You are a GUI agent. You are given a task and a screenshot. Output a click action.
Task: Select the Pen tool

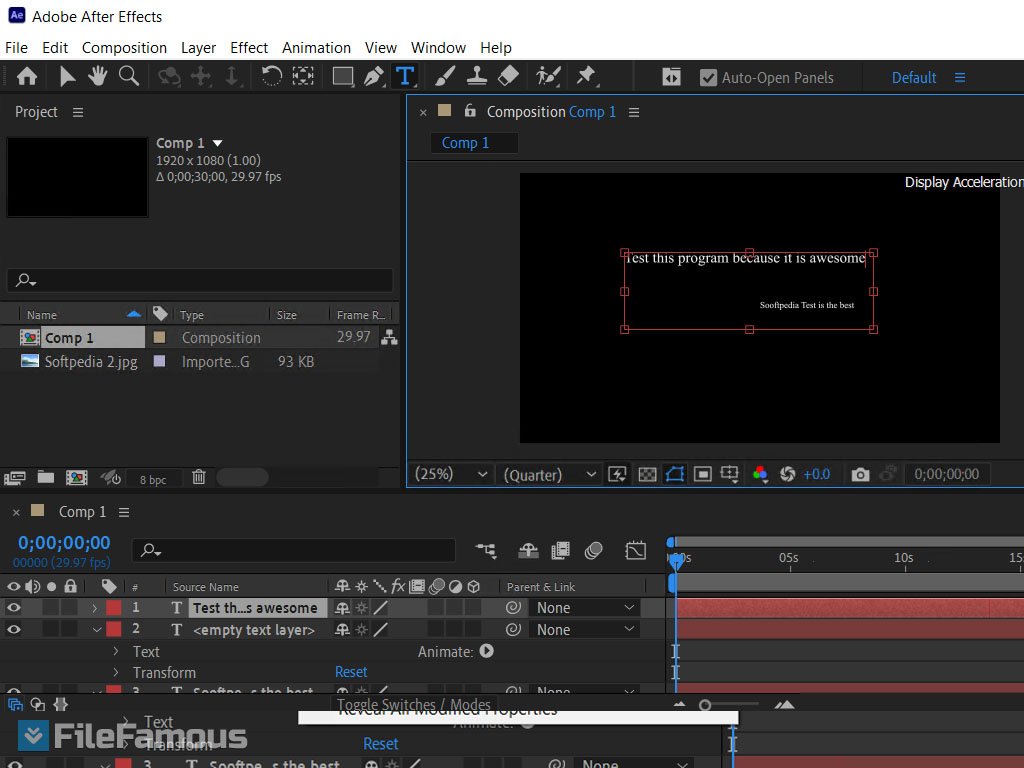pos(374,76)
